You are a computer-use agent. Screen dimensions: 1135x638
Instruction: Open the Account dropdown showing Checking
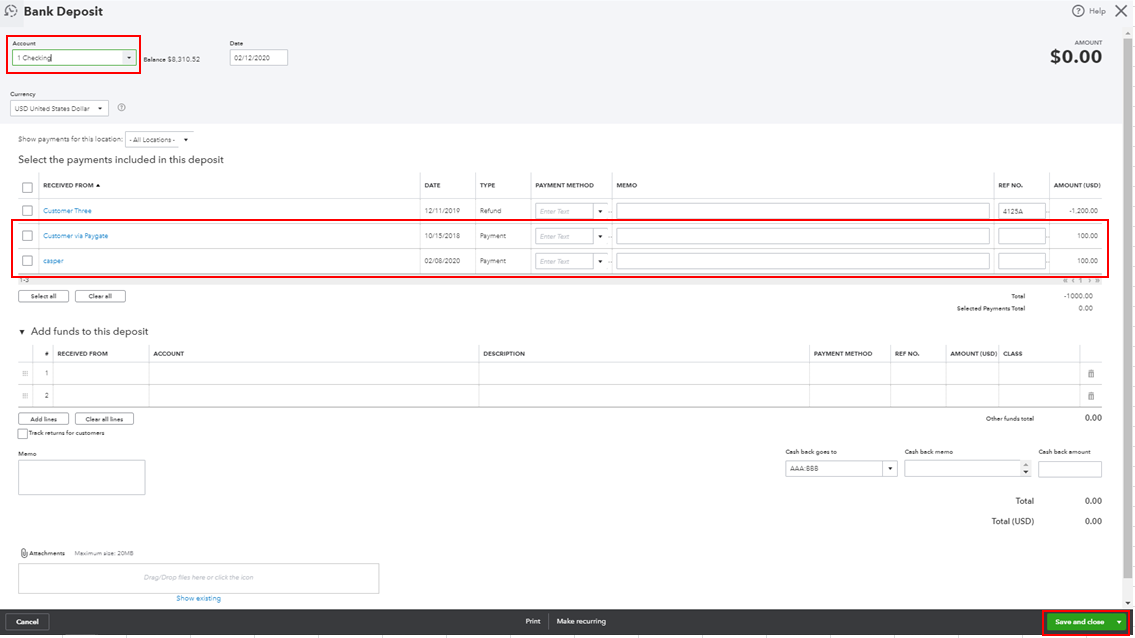click(x=128, y=58)
